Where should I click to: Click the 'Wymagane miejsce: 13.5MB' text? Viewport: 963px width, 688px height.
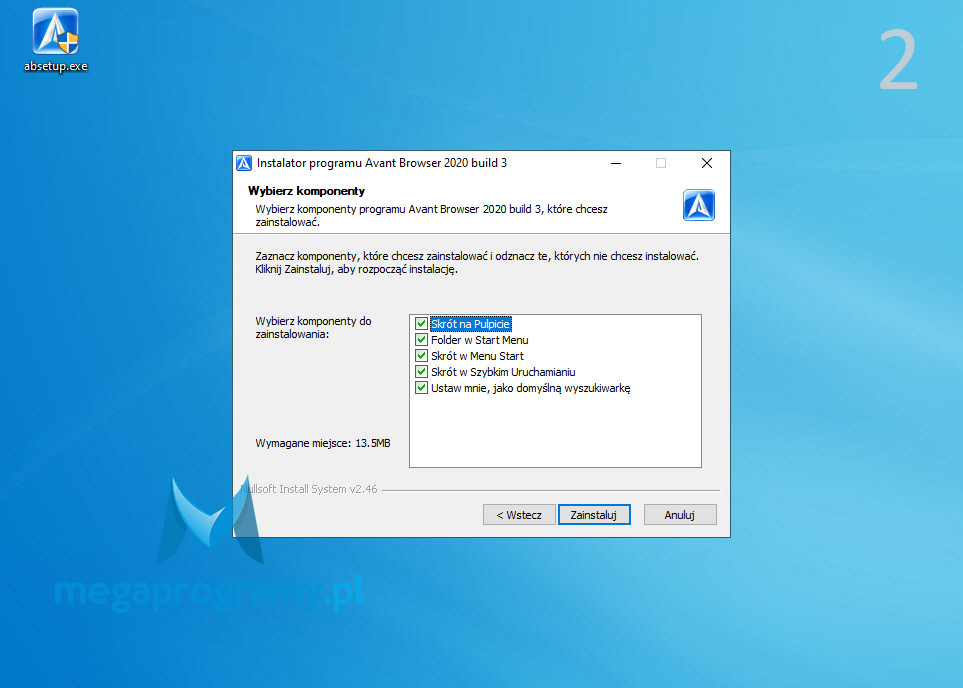tap(323, 443)
